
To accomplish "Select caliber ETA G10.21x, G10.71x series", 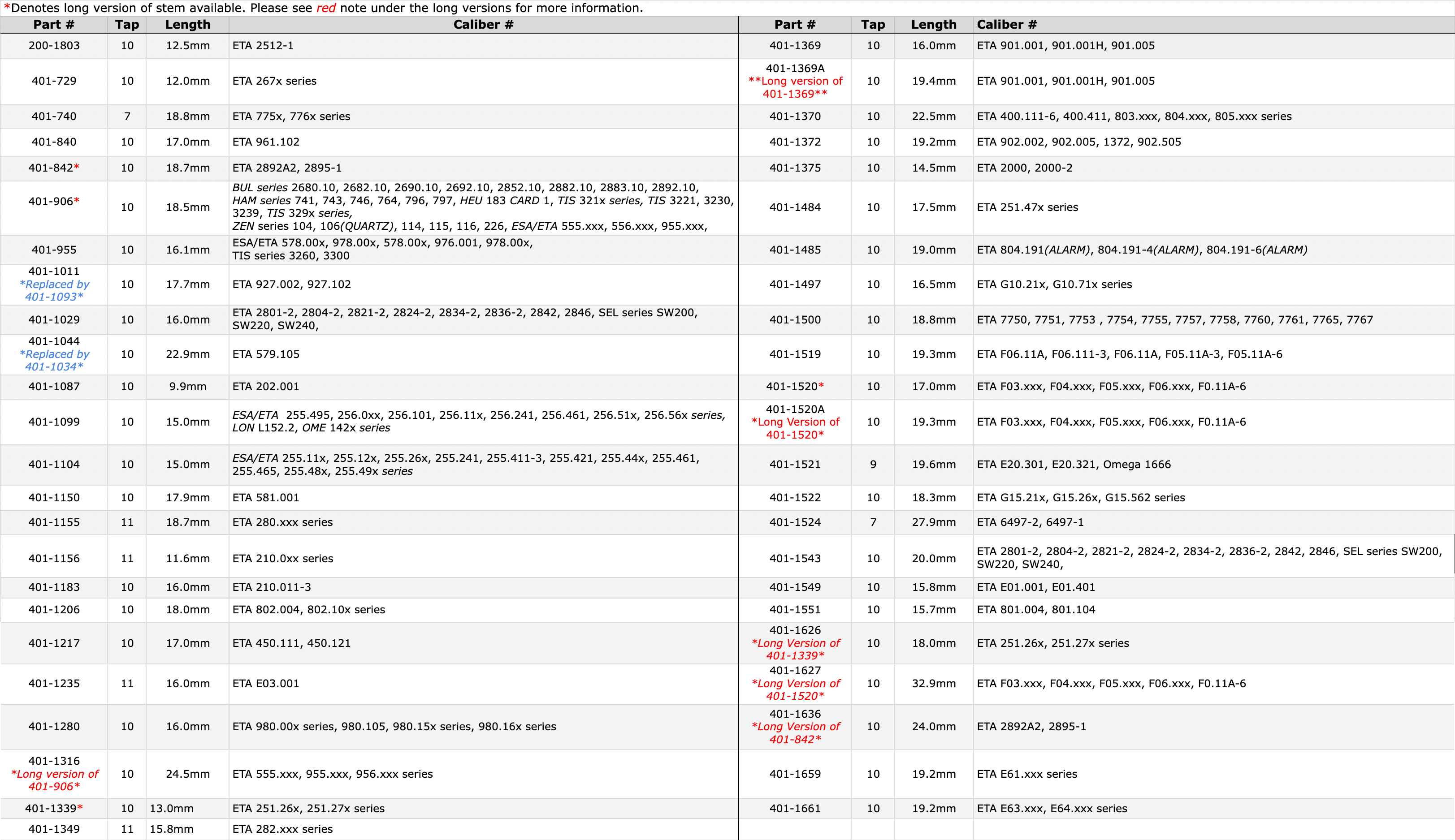I will tap(1054, 284).
